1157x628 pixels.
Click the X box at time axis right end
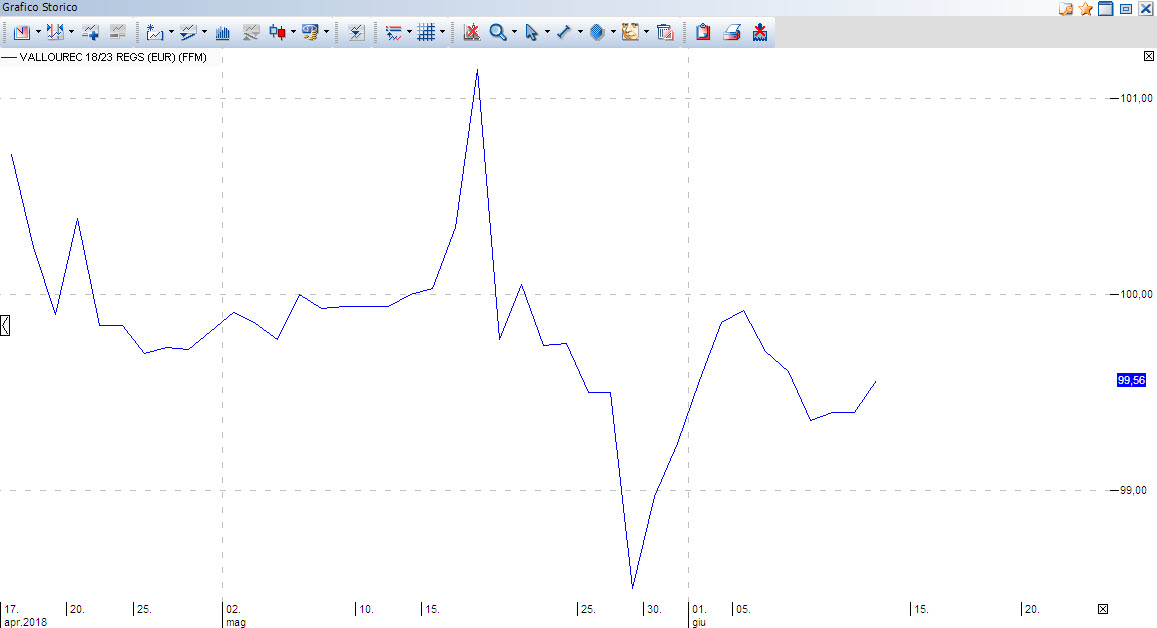click(1103, 609)
